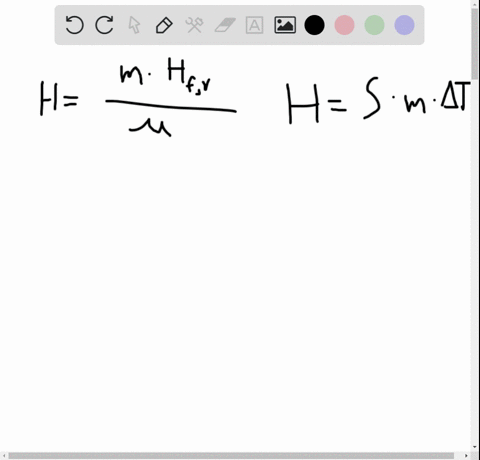Set pen color to pink
The width and height of the screenshot is (480, 460).
pyautogui.click(x=344, y=25)
